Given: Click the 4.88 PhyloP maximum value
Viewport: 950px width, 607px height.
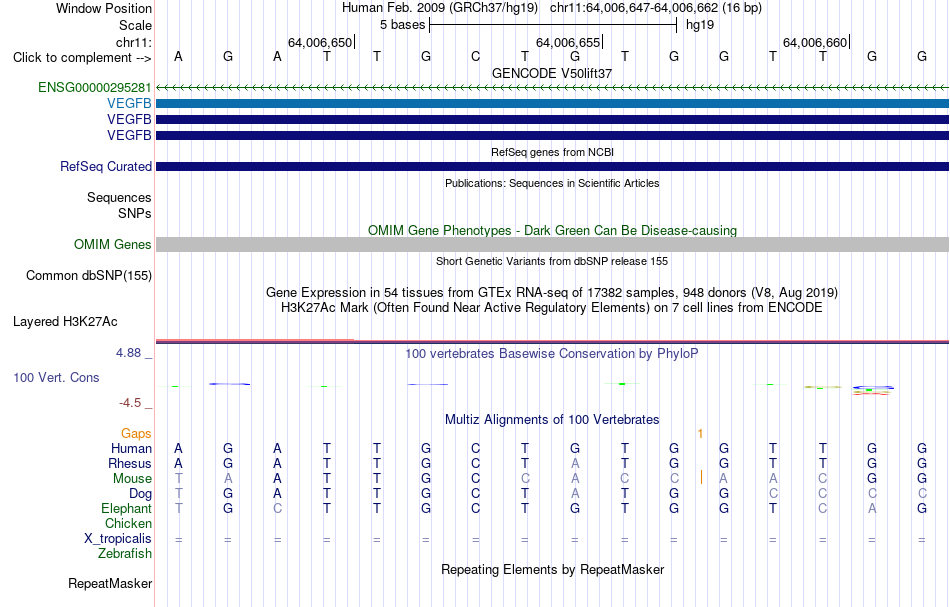Looking at the screenshot, I should [128, 353].
